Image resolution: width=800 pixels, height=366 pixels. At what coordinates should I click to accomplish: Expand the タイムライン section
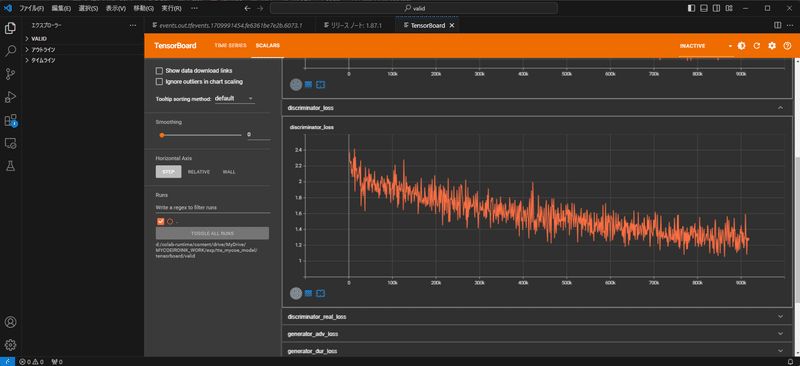[x=84, y=60]
